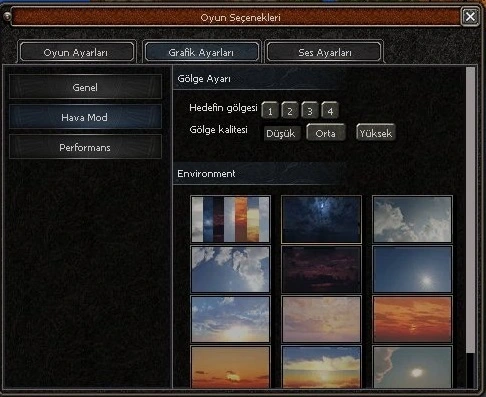Close the Oyun Seçenekleri window
486x397 pixels.
click(x=470, y=16)
